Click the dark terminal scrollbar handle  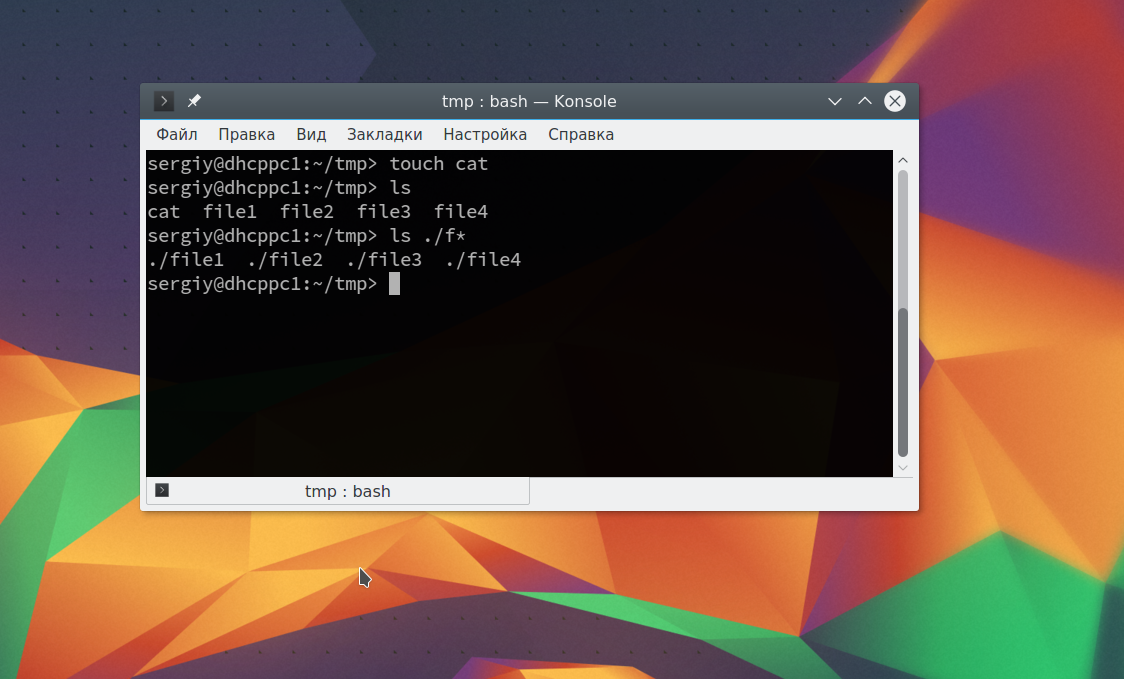tap(903, 380)
